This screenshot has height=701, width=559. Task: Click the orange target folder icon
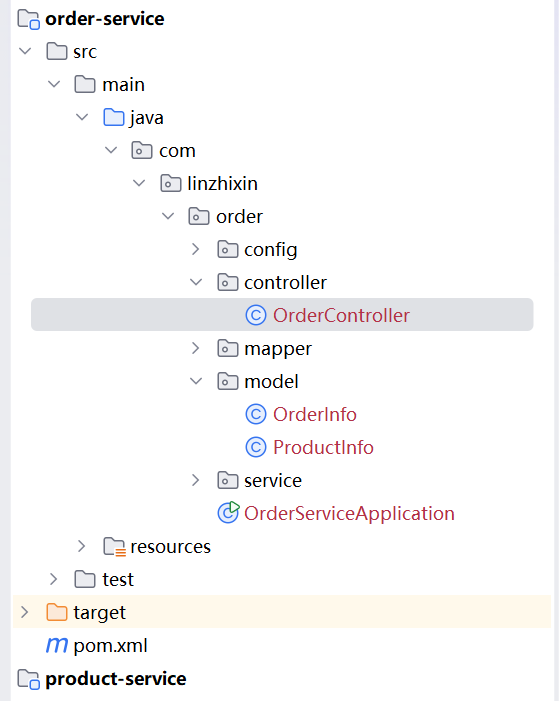(x=57, y=612)
